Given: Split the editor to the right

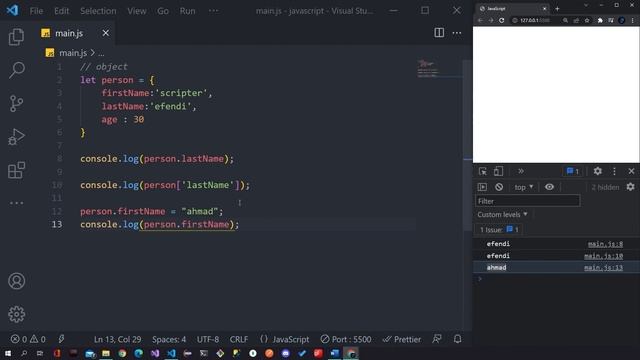Looking at the screenshot, I should [439, 33].
